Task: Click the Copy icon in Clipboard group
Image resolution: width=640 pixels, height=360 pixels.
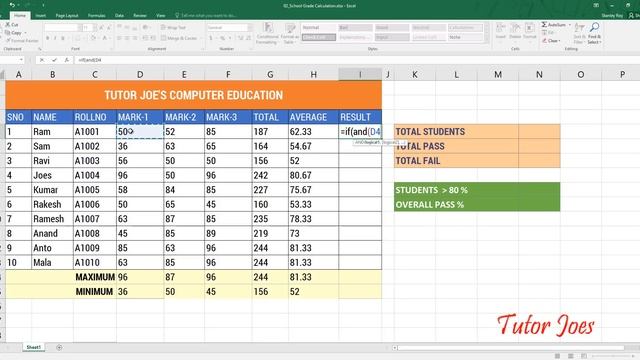Action: tap(8, 33)
